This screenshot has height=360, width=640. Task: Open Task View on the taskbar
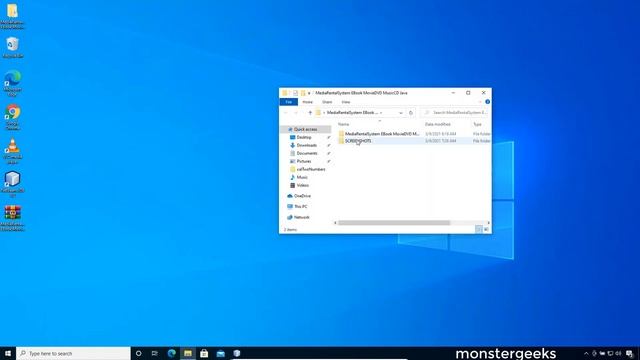coord(155,353)
